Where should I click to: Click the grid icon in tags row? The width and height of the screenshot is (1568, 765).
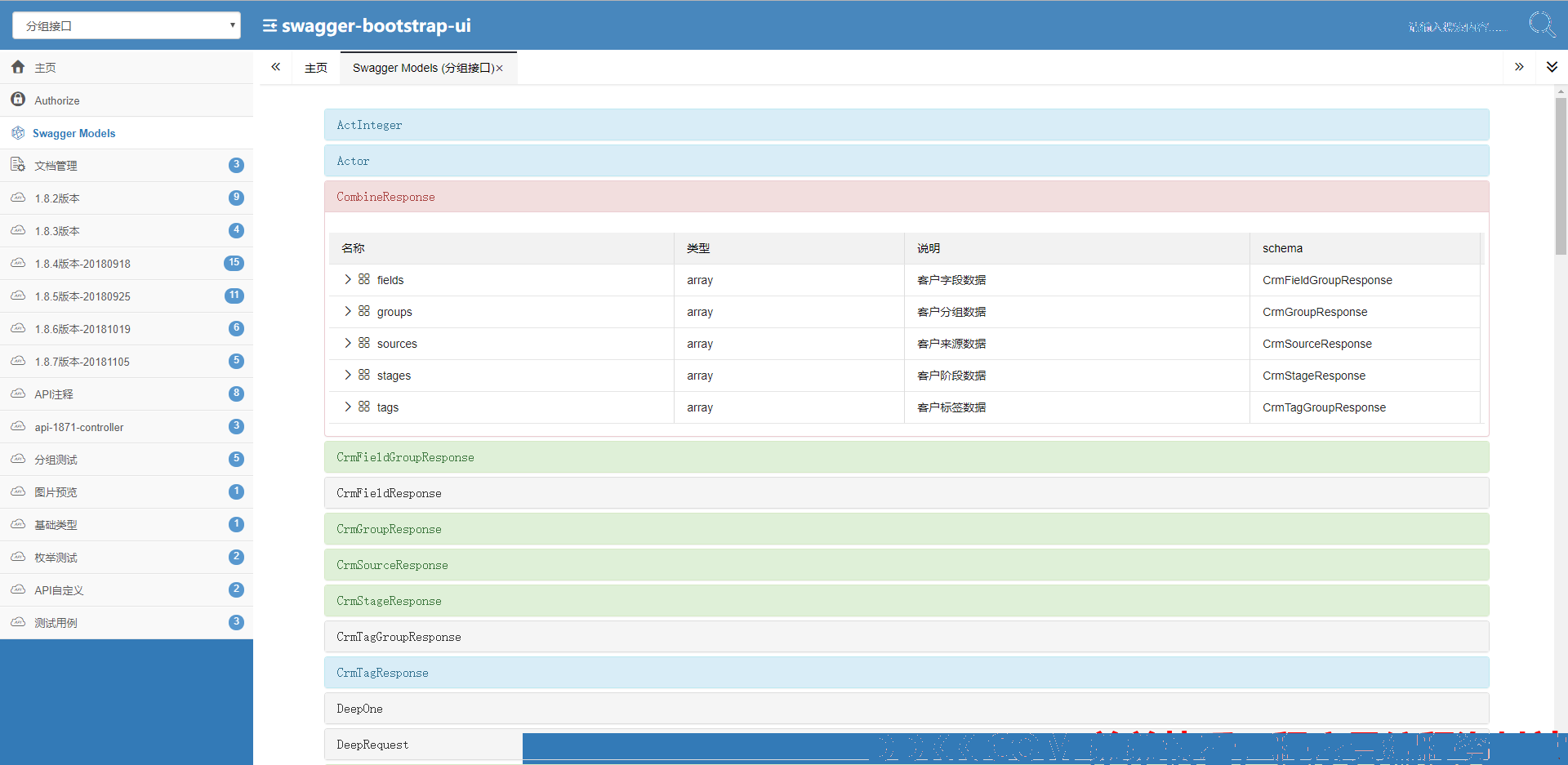coord(364,407)
